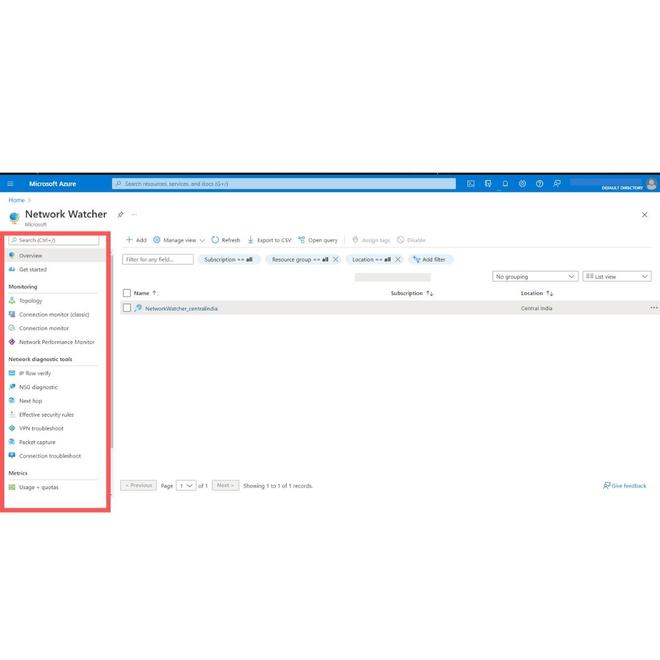Viewport: 660px width, 660px height.
Task: Open Directories and subscriptions filter icon
Action: pyautogui.click(x=488, y=184)
